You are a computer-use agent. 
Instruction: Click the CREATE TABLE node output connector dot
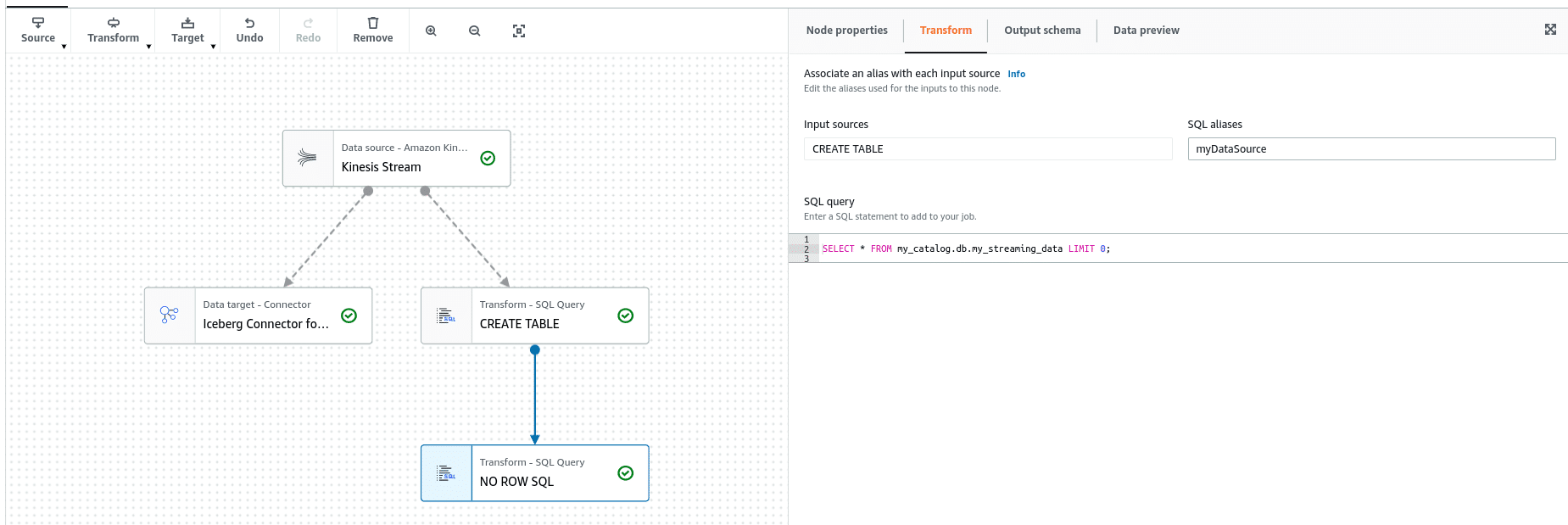coord(534,349)
